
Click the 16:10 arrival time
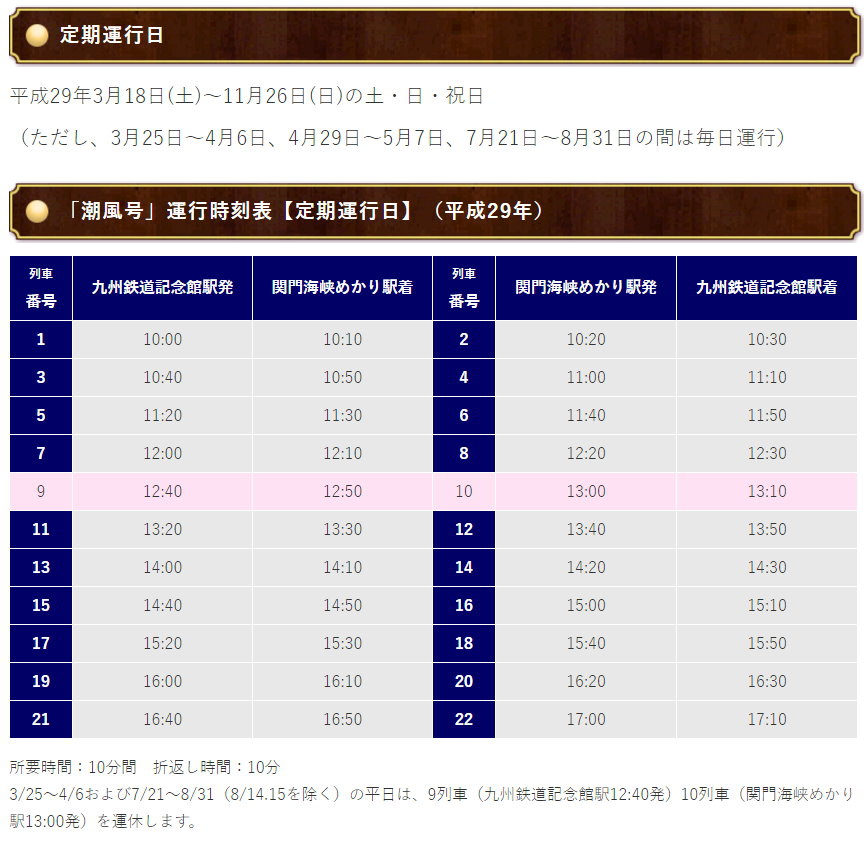[342, 681]
